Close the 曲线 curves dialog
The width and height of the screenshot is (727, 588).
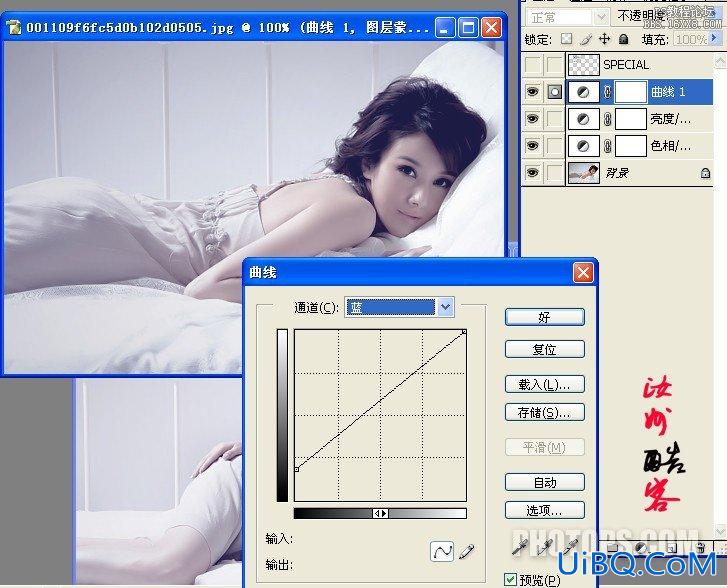coord(583,273)
